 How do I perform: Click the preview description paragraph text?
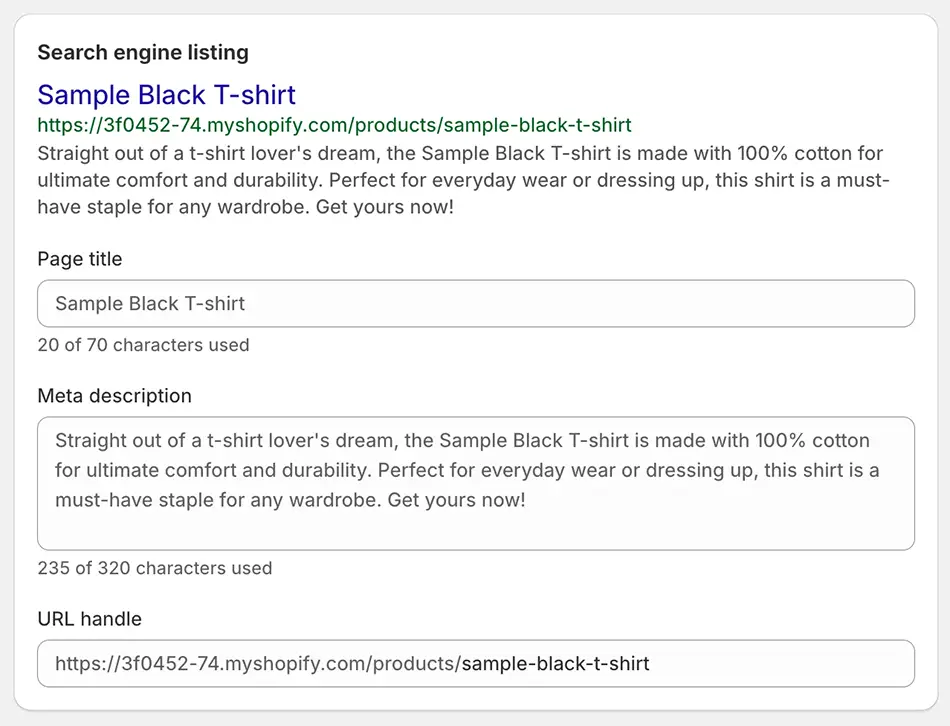(x=463, y=180)
